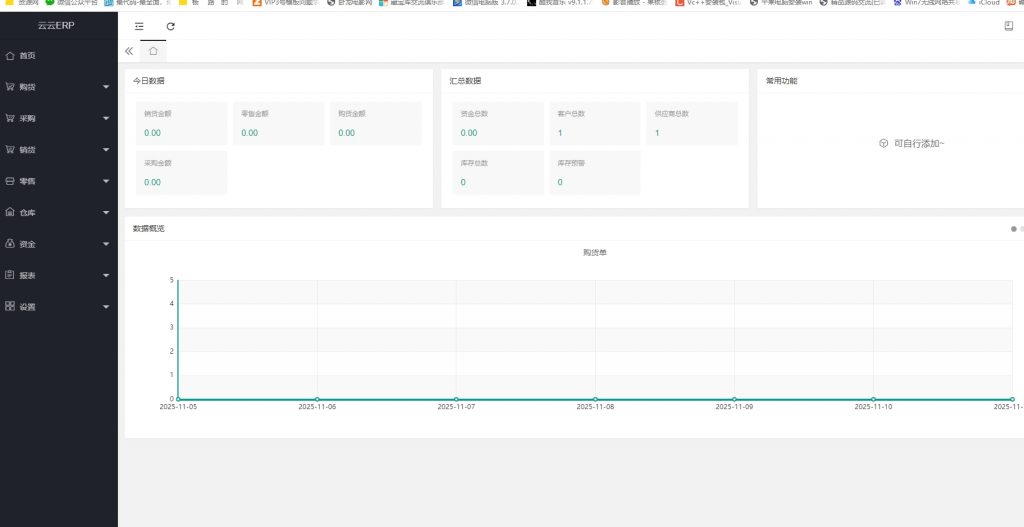Image resolution: width=1024 pixels, height=527 pixels.
Task: Click the chart data point for 2025-11-05
Action: point(178,399)
